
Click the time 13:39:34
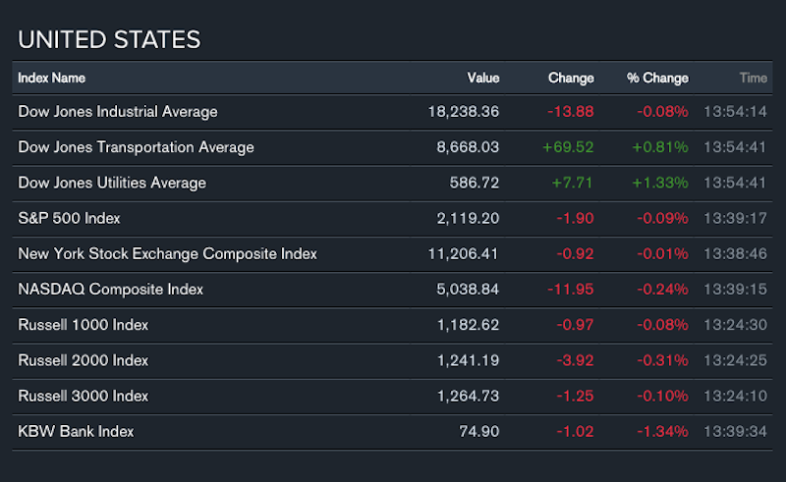[x=735, y=432]
